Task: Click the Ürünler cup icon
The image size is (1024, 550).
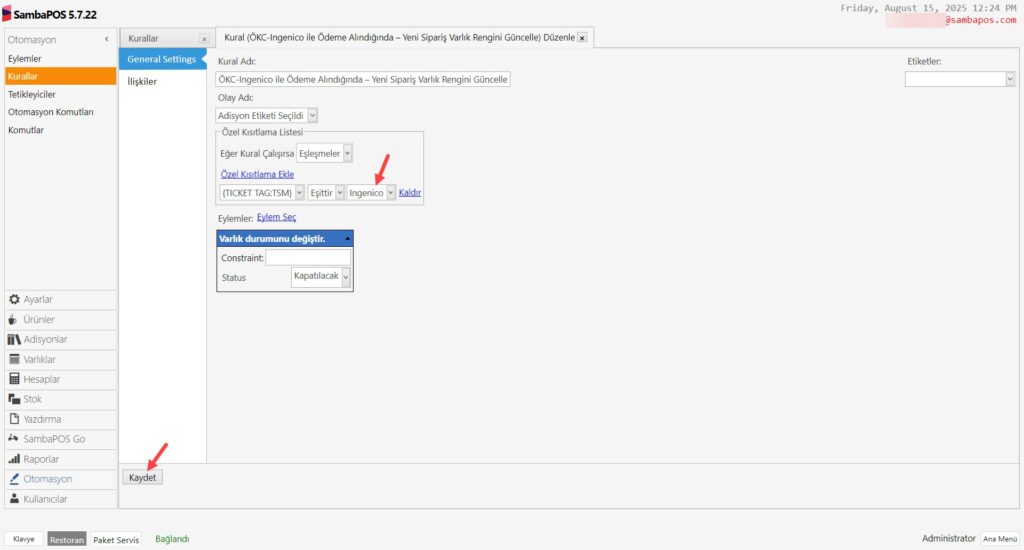Action: click(13, 319)
